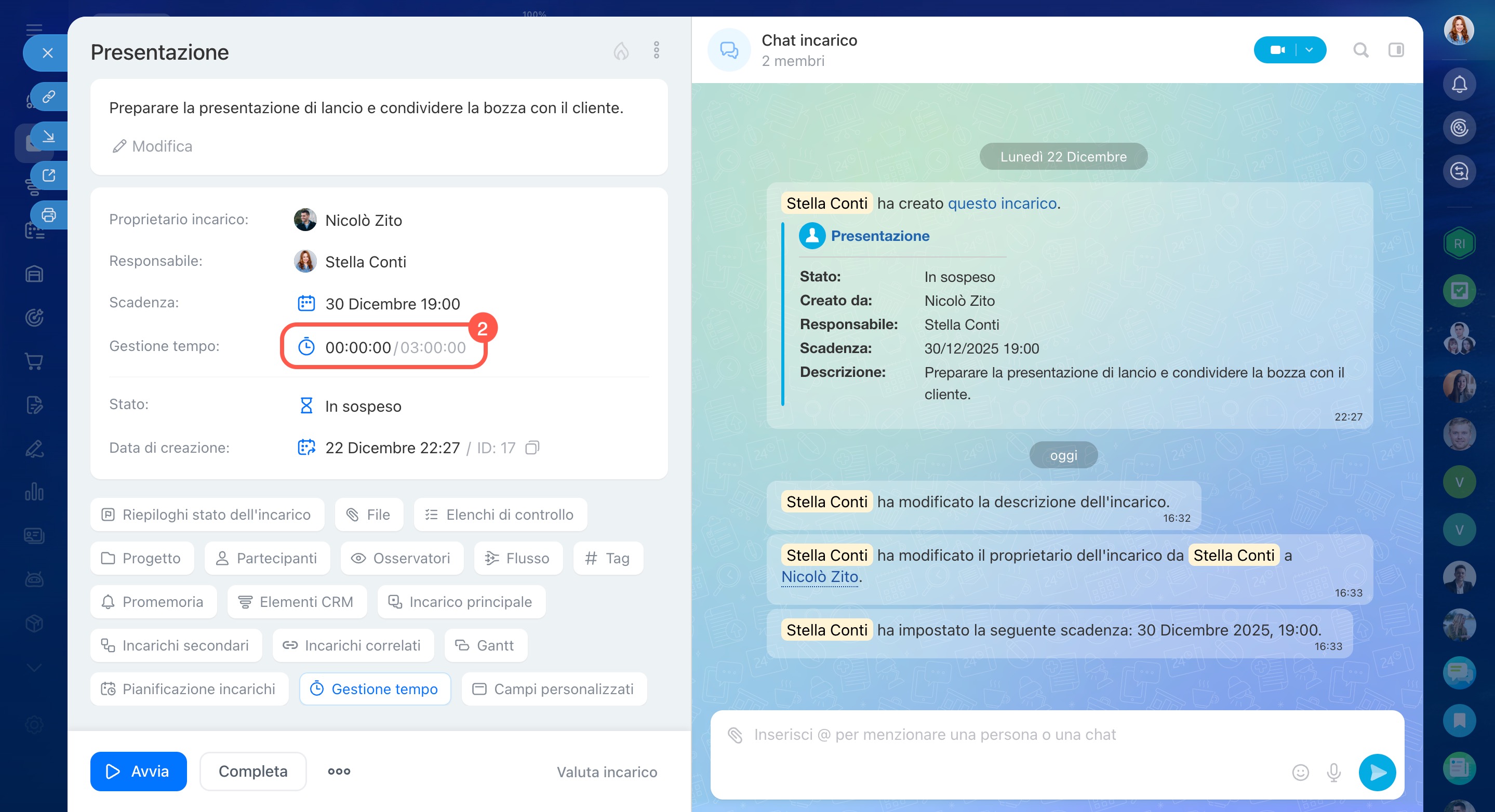The width and height of the screenshot is (1495, 812).
Task: Toggle Gestione tempo chip
Action: click(x=375, y=688)
